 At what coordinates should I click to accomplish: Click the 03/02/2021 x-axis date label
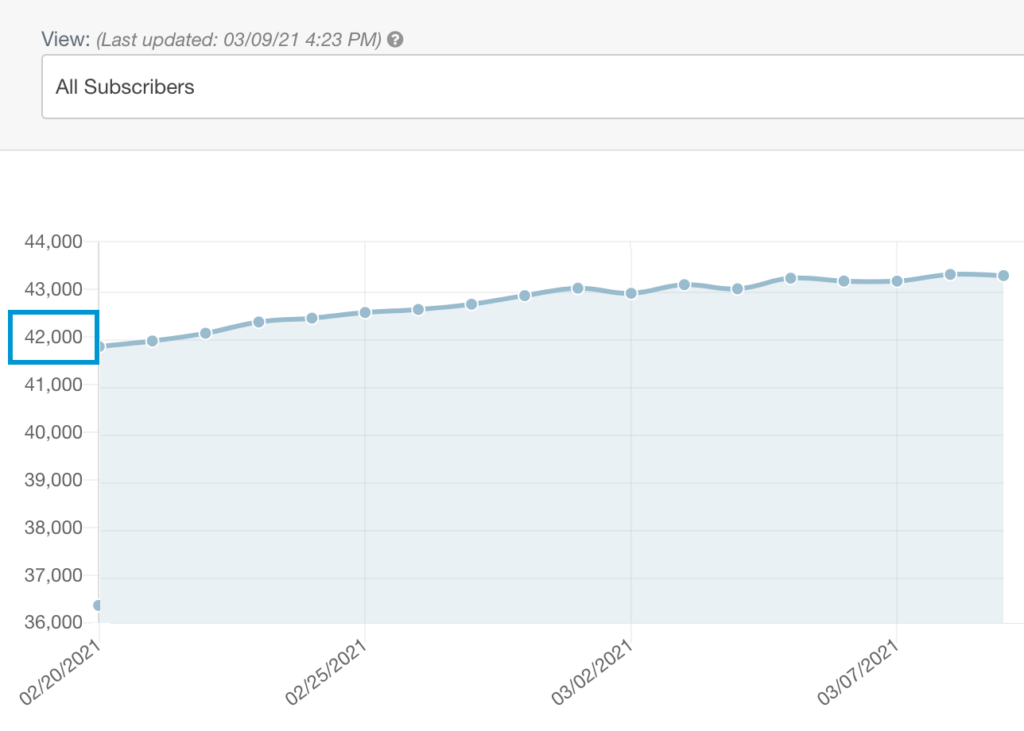(592, 672)
